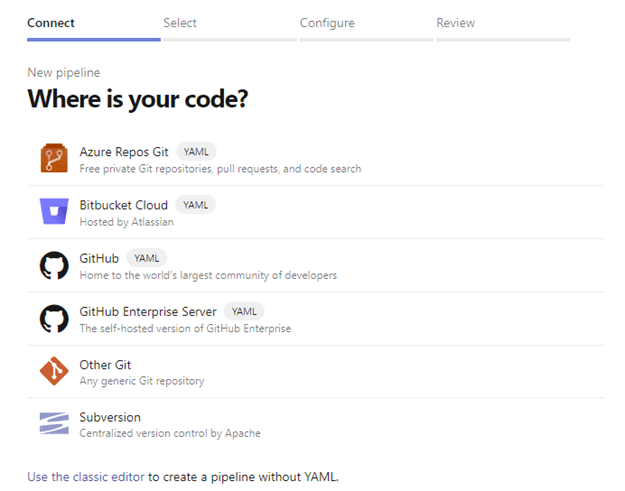Screen dimensions: 625x491
Task: Click the GitHub octocat icon
Action: pyautogui.click(x=53, y=265)
